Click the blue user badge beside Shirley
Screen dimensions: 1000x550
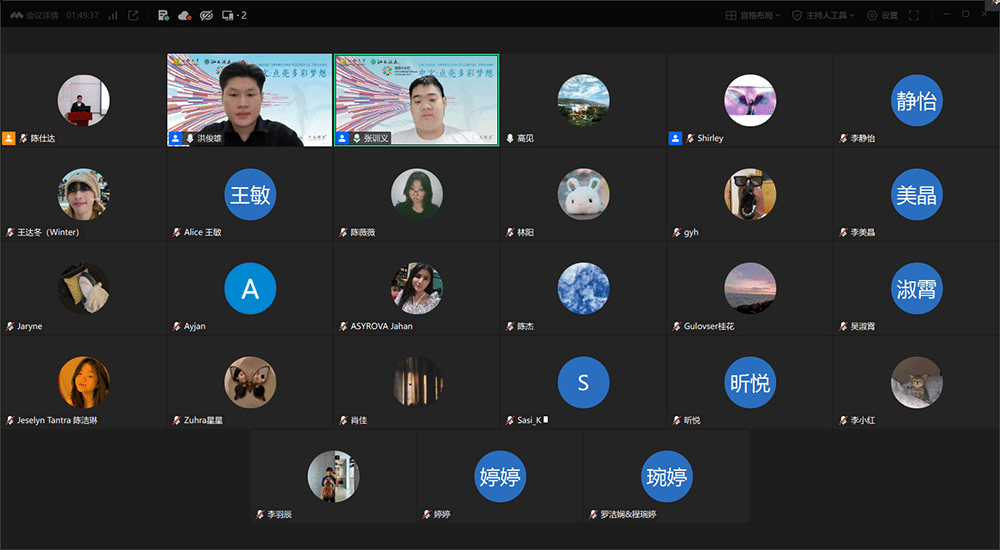(675, 138)
